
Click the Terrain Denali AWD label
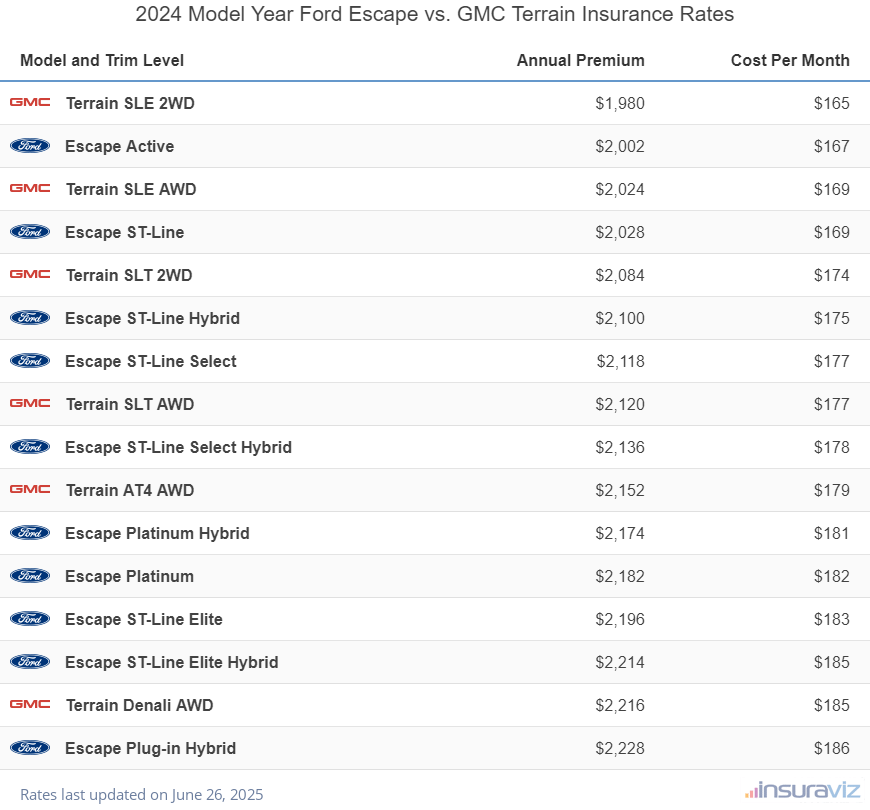139,705
